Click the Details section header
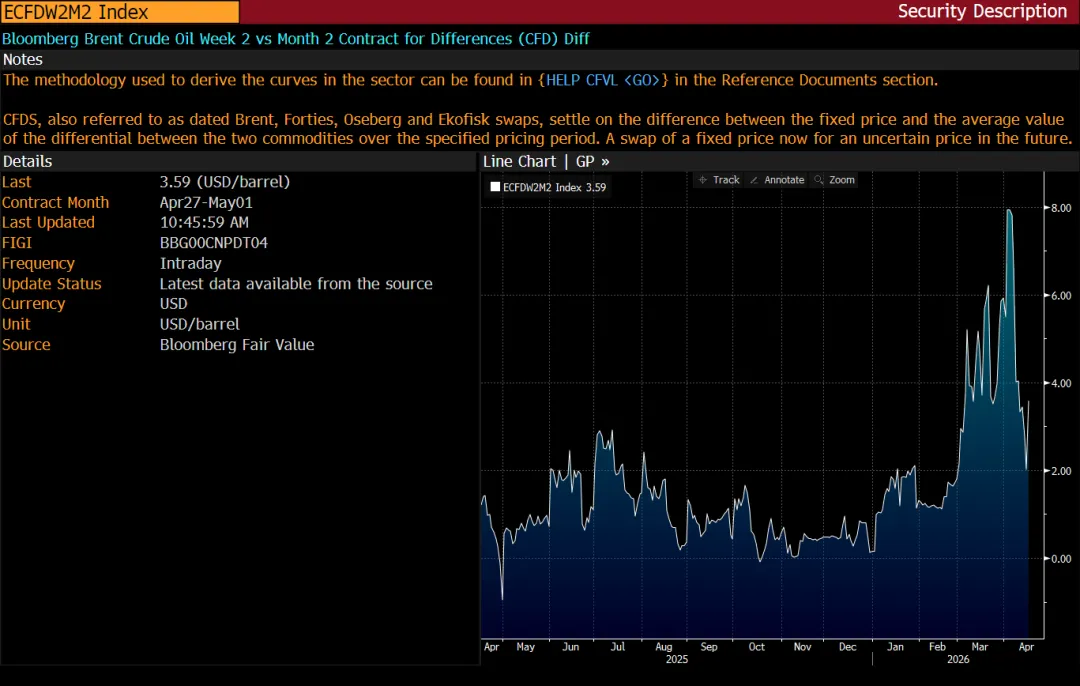 click(28, 161)
